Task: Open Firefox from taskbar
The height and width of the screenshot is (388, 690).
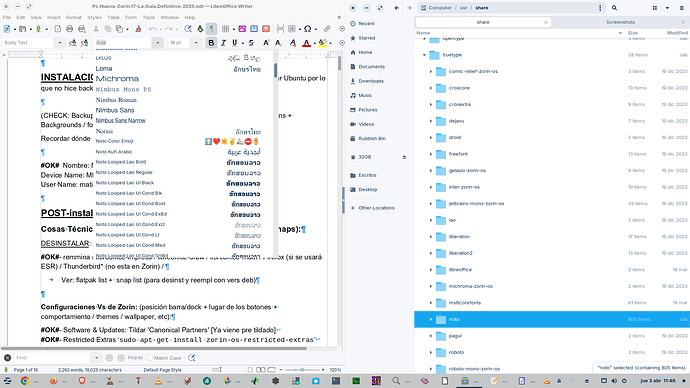Action: coord(53,381)
